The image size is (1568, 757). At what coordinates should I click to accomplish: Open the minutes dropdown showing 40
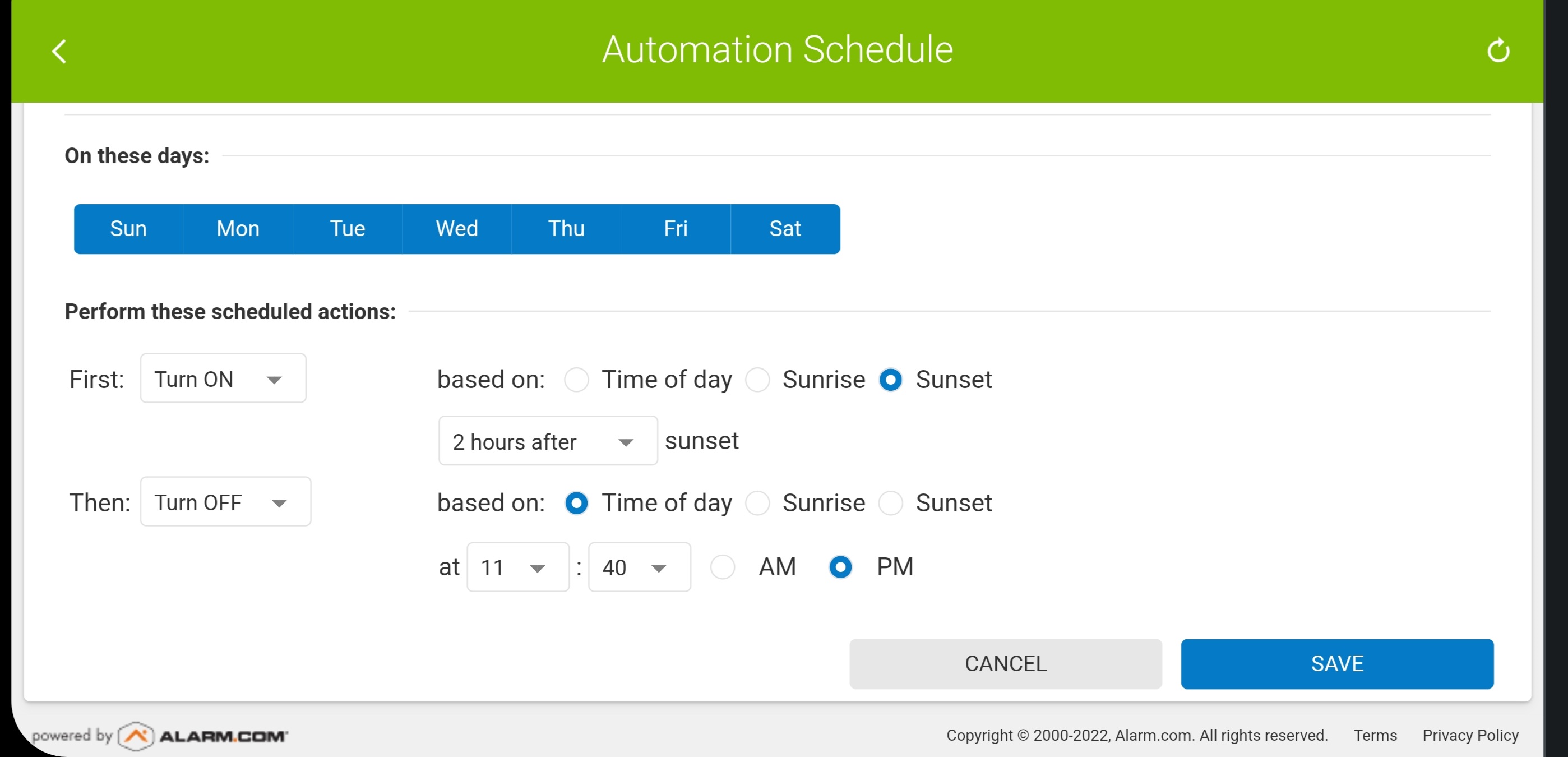click(x=639, y=567)
